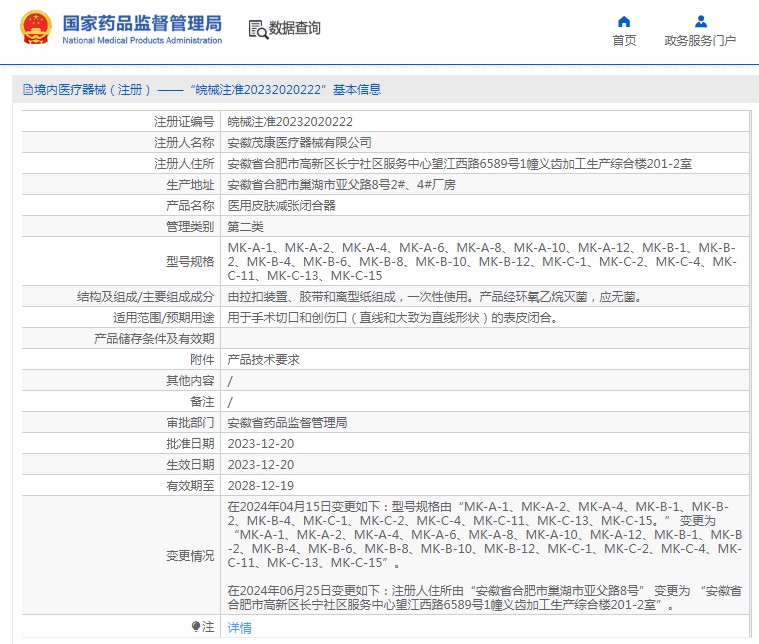759x644 pixels.
Task: Select product name 医用皮肤减张闭合器
Action: (x=281, y=205)
